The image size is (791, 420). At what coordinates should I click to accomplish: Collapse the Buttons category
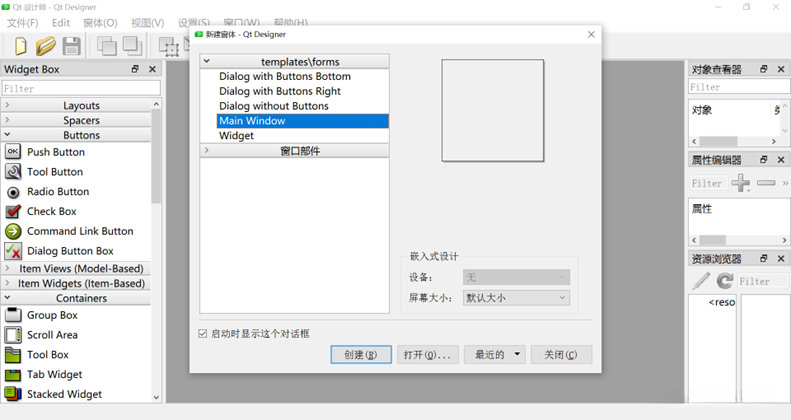tap(7, 135)
